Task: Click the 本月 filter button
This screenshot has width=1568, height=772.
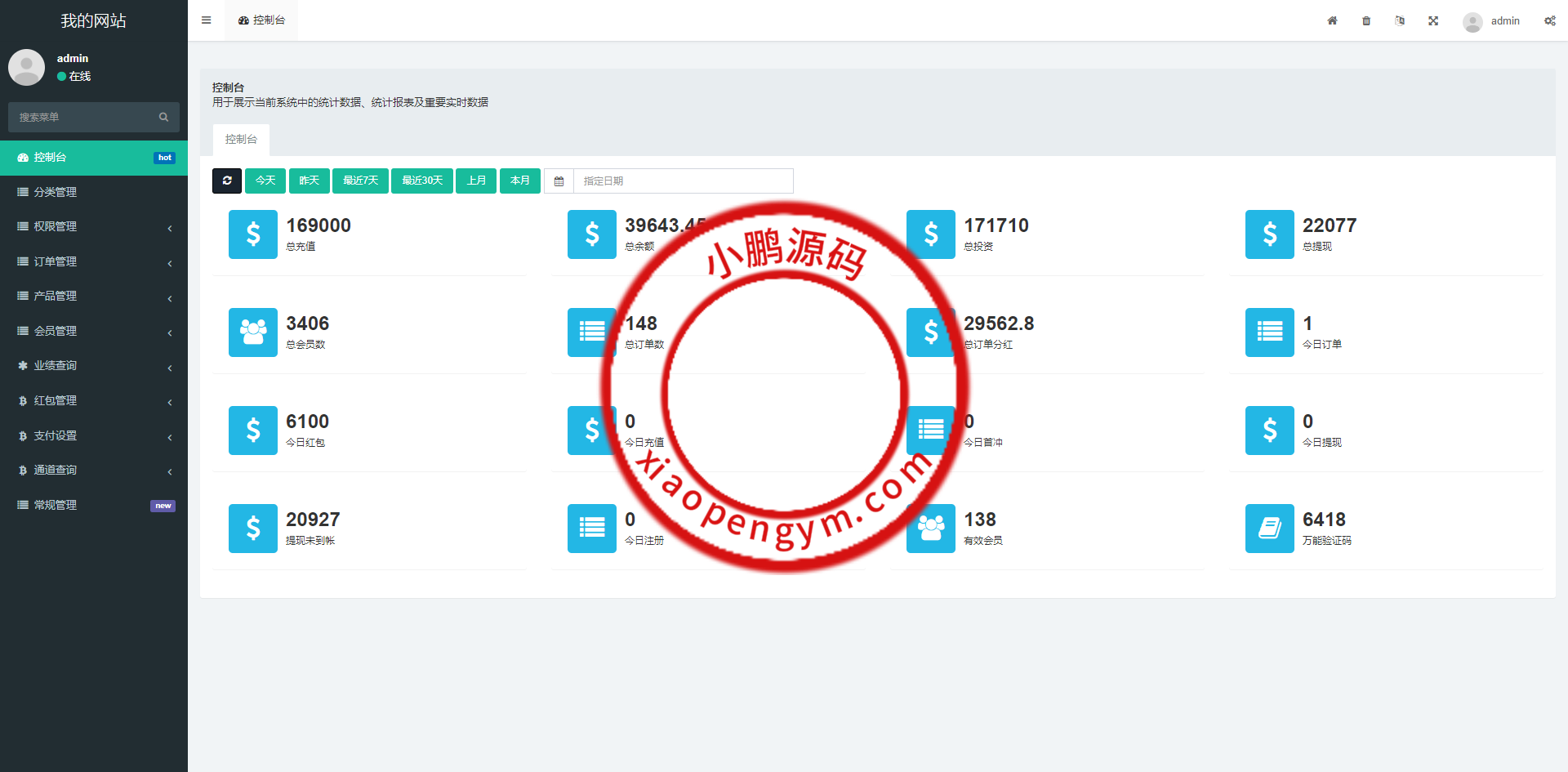Action: tap(520, 181)
